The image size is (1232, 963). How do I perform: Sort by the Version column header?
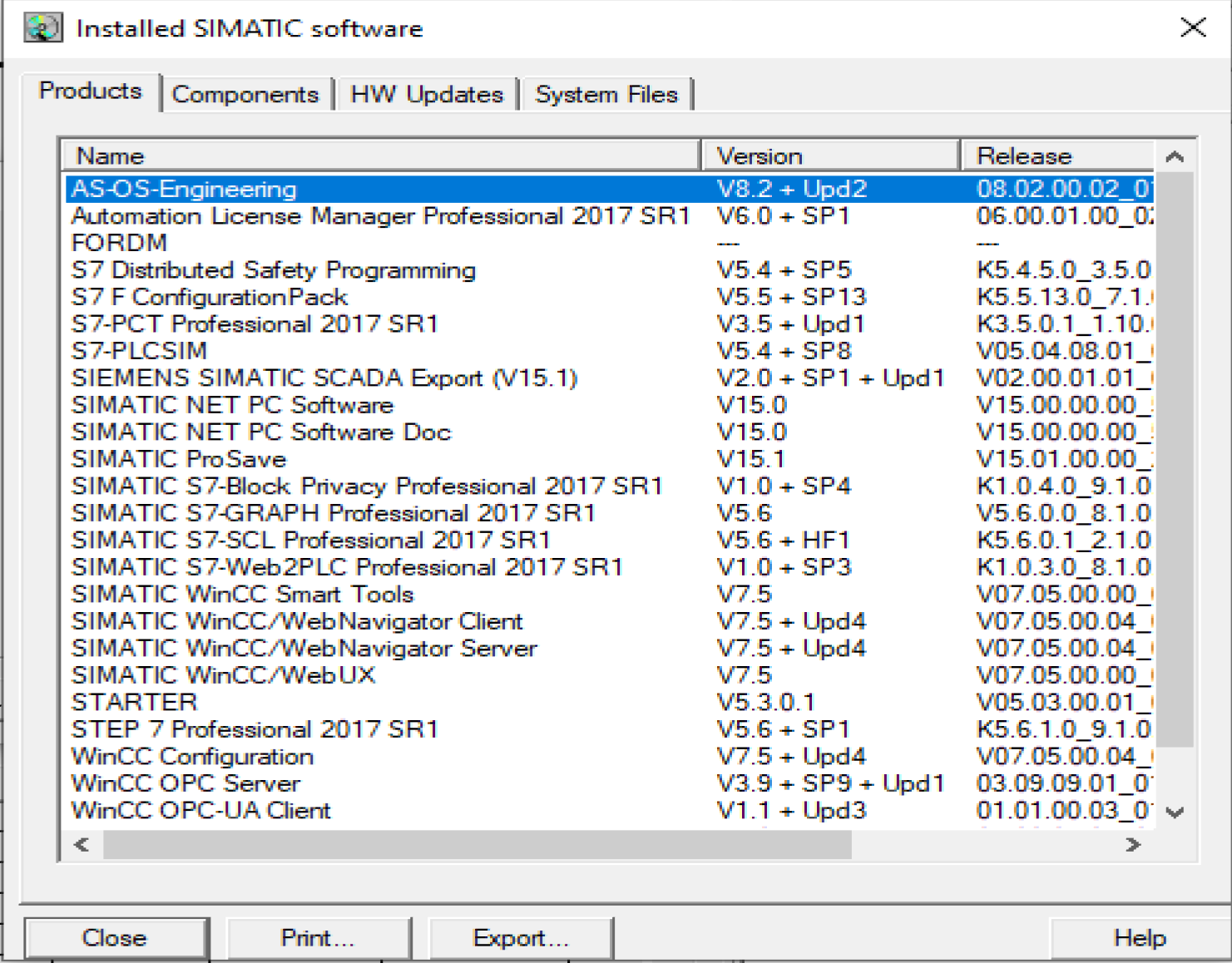pyautogui.click(x=830, y=156)
